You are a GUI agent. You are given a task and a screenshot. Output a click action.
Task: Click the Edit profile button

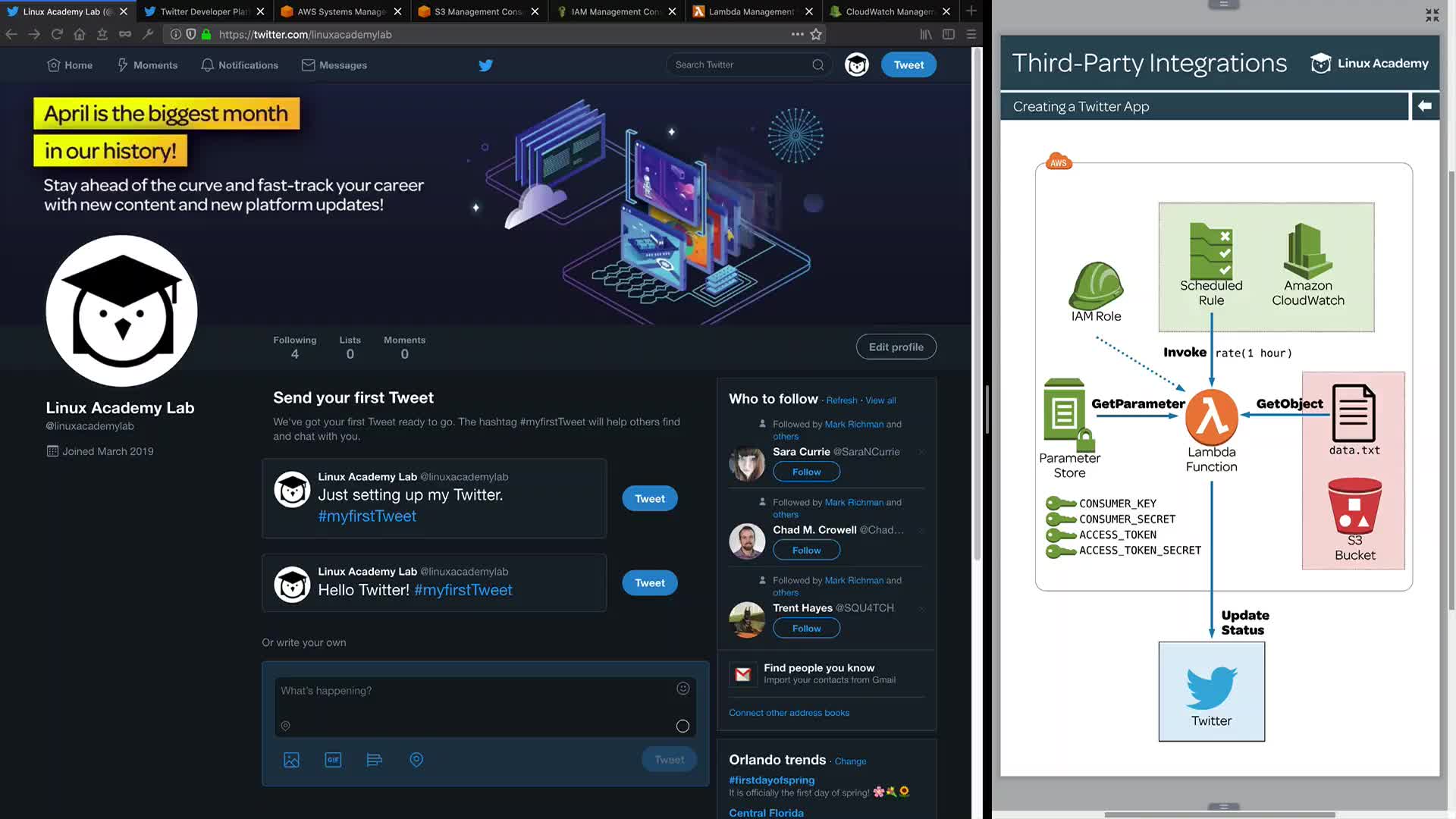click(896, 347)
